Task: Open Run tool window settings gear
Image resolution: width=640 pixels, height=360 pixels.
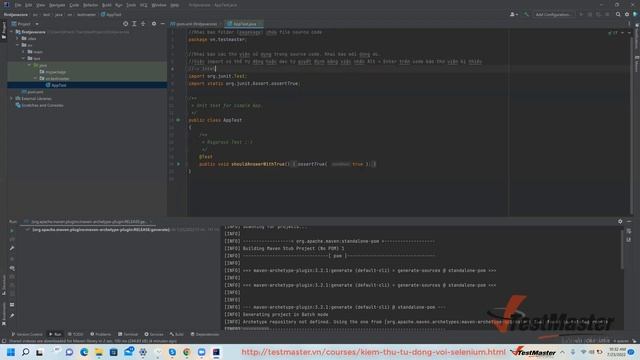Action: [620, 221]
